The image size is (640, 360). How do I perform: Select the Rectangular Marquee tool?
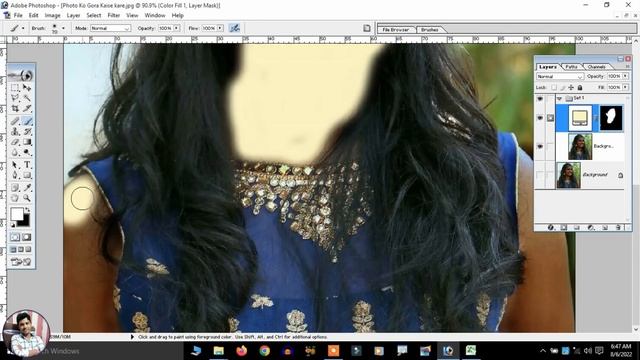[15, 88]
